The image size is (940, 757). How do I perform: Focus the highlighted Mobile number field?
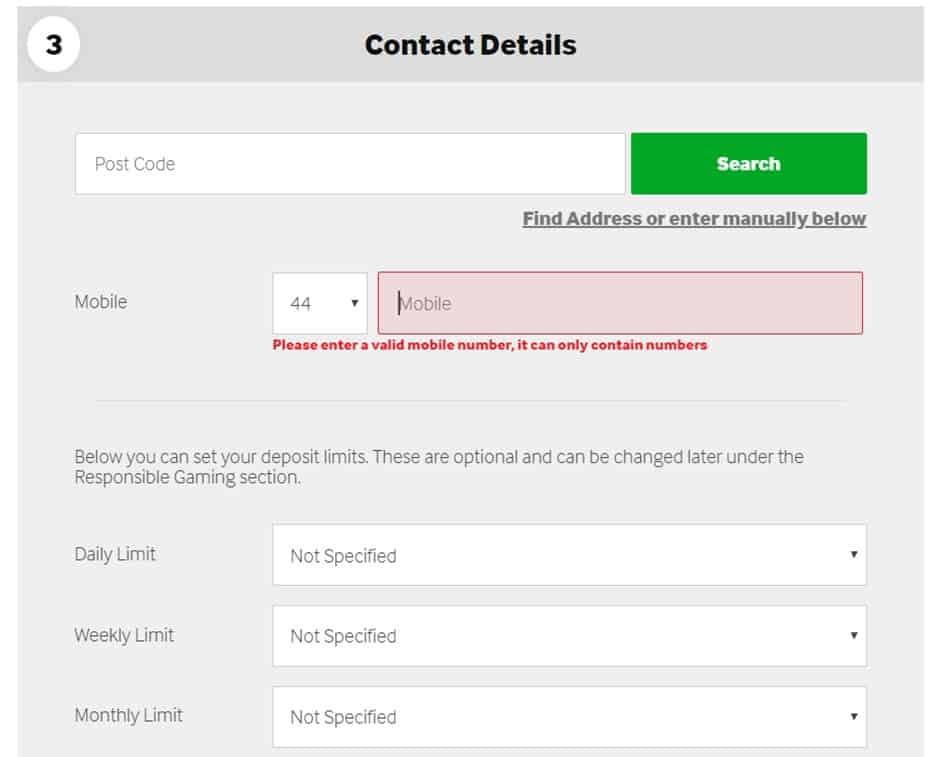pyautogui.click(x=620, y=303)
